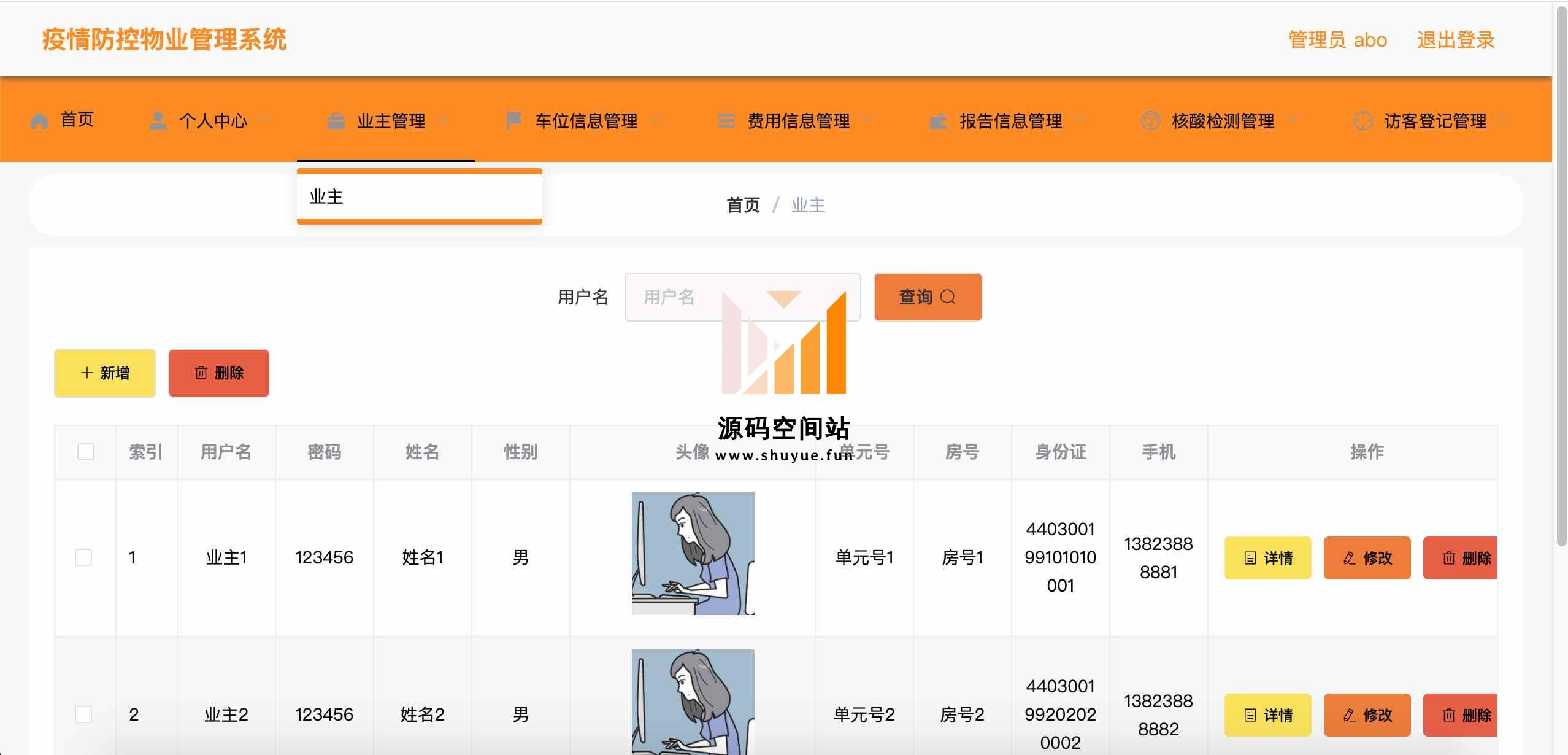Click the person icon beside 个人中心
Screen dimensions: 1568x755
[158, 121]
